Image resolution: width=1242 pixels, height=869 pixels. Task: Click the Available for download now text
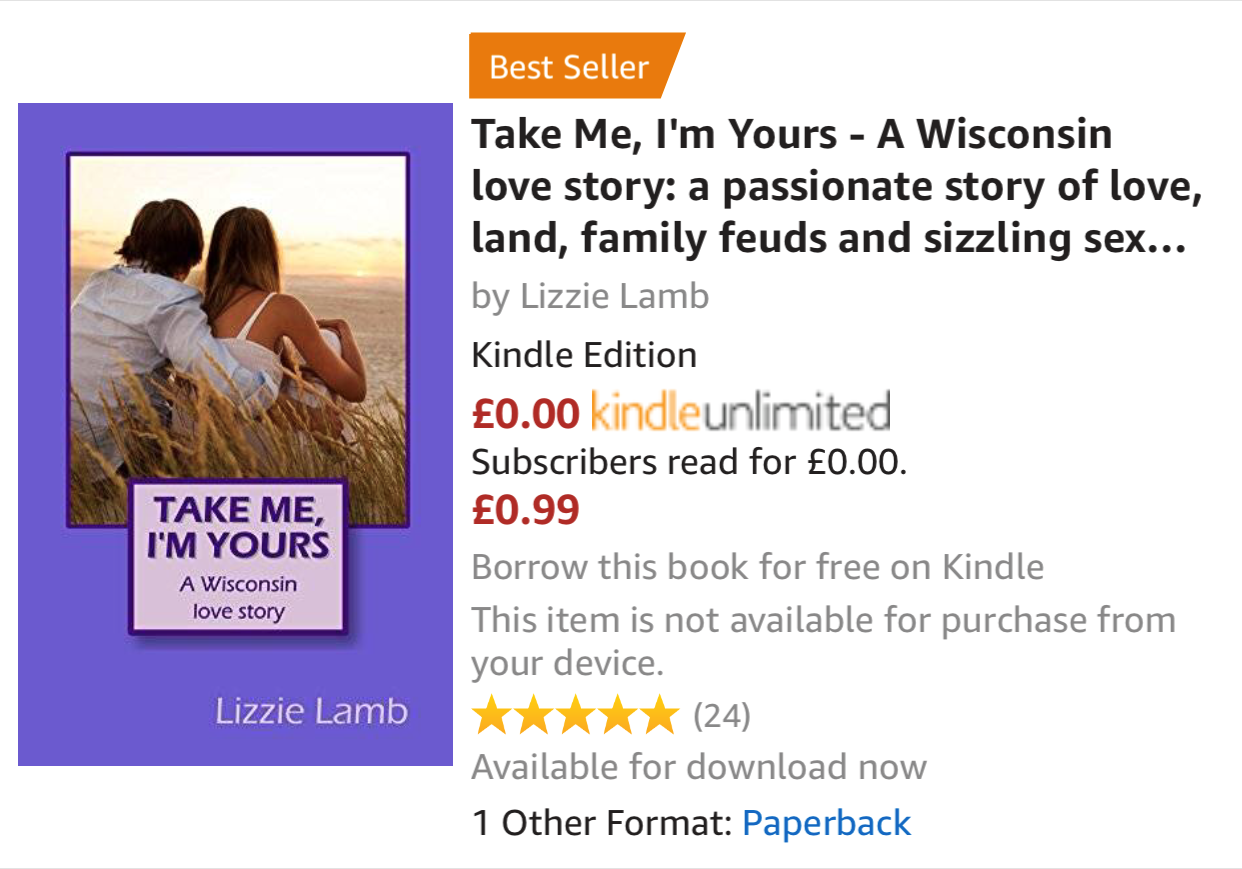pos(698,767)
